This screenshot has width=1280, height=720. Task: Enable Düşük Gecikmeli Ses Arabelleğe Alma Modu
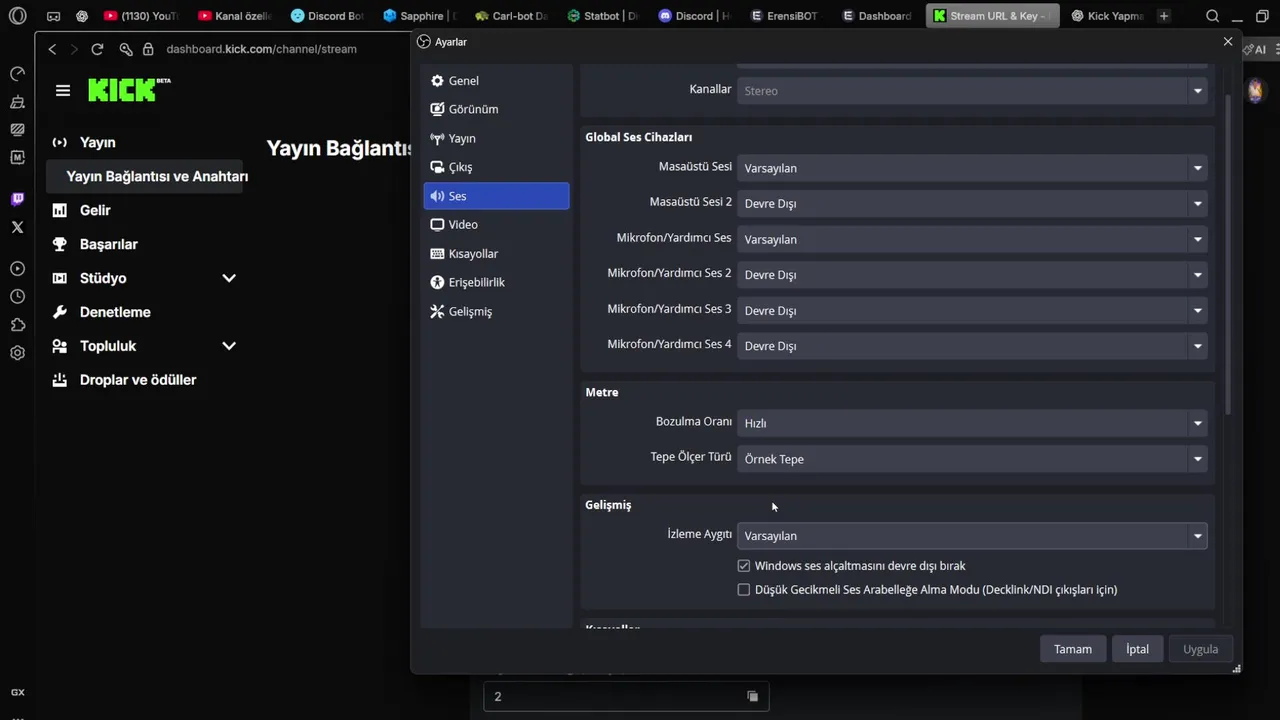743,590
